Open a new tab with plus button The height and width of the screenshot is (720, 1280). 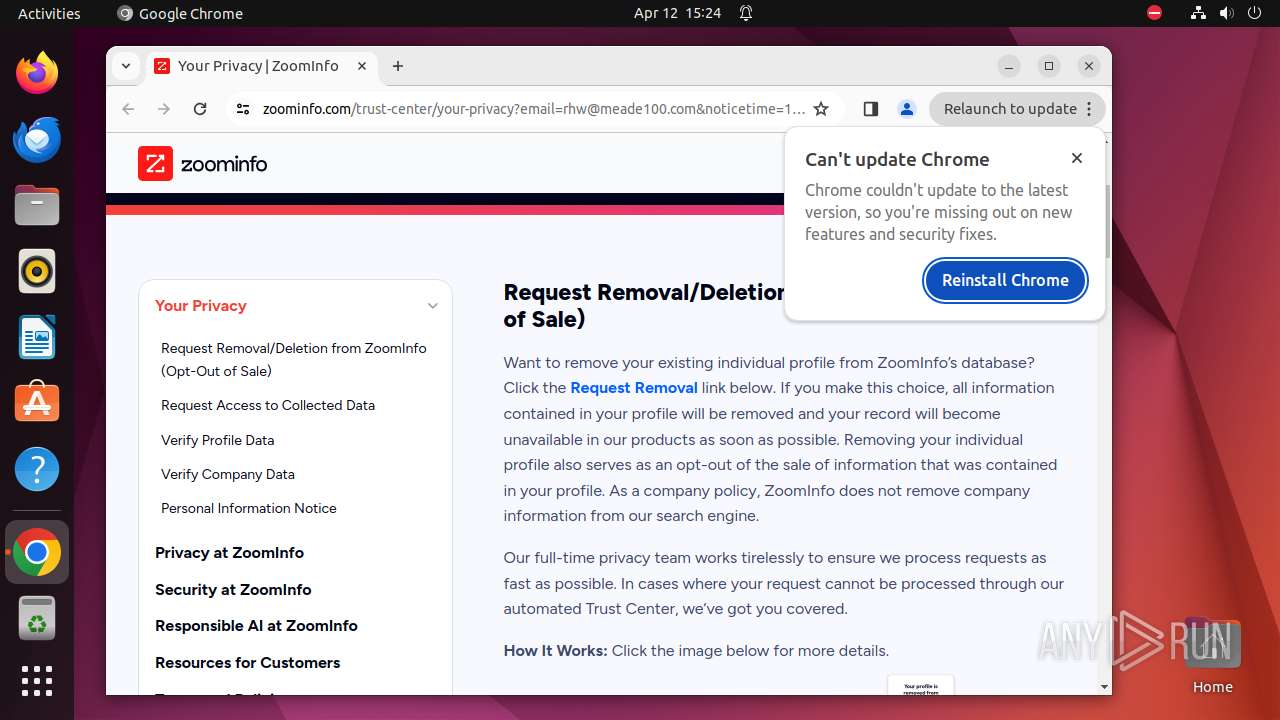point(398,66)
